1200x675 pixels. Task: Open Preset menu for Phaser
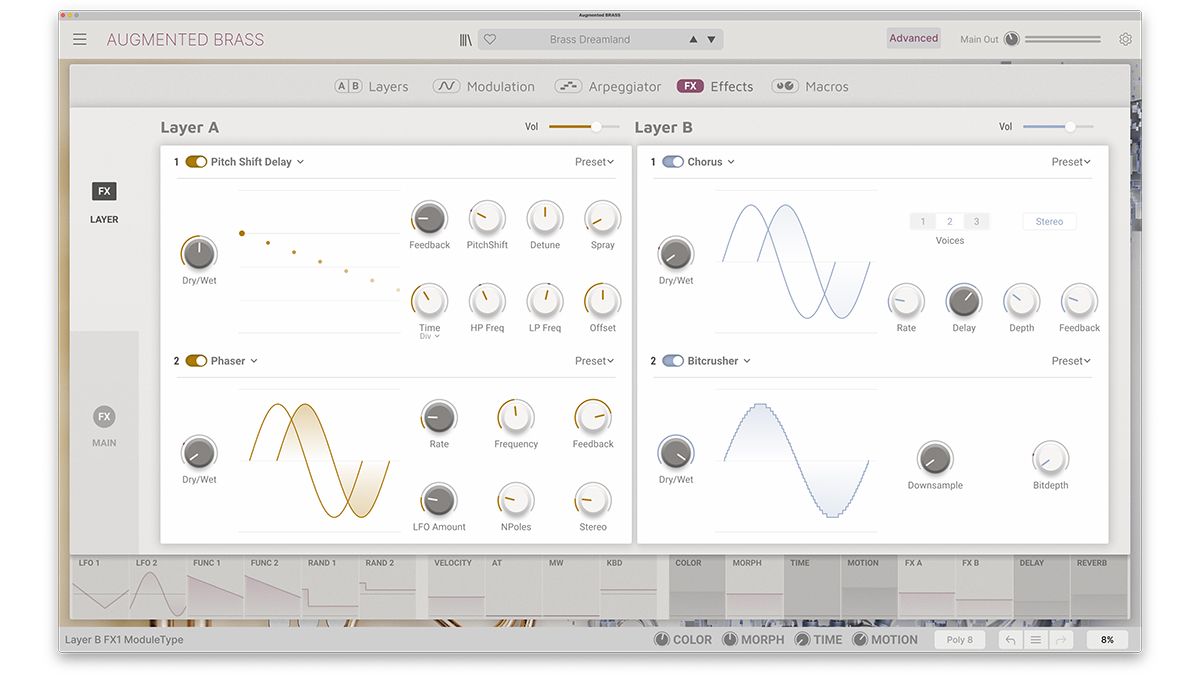coord(594,361)
